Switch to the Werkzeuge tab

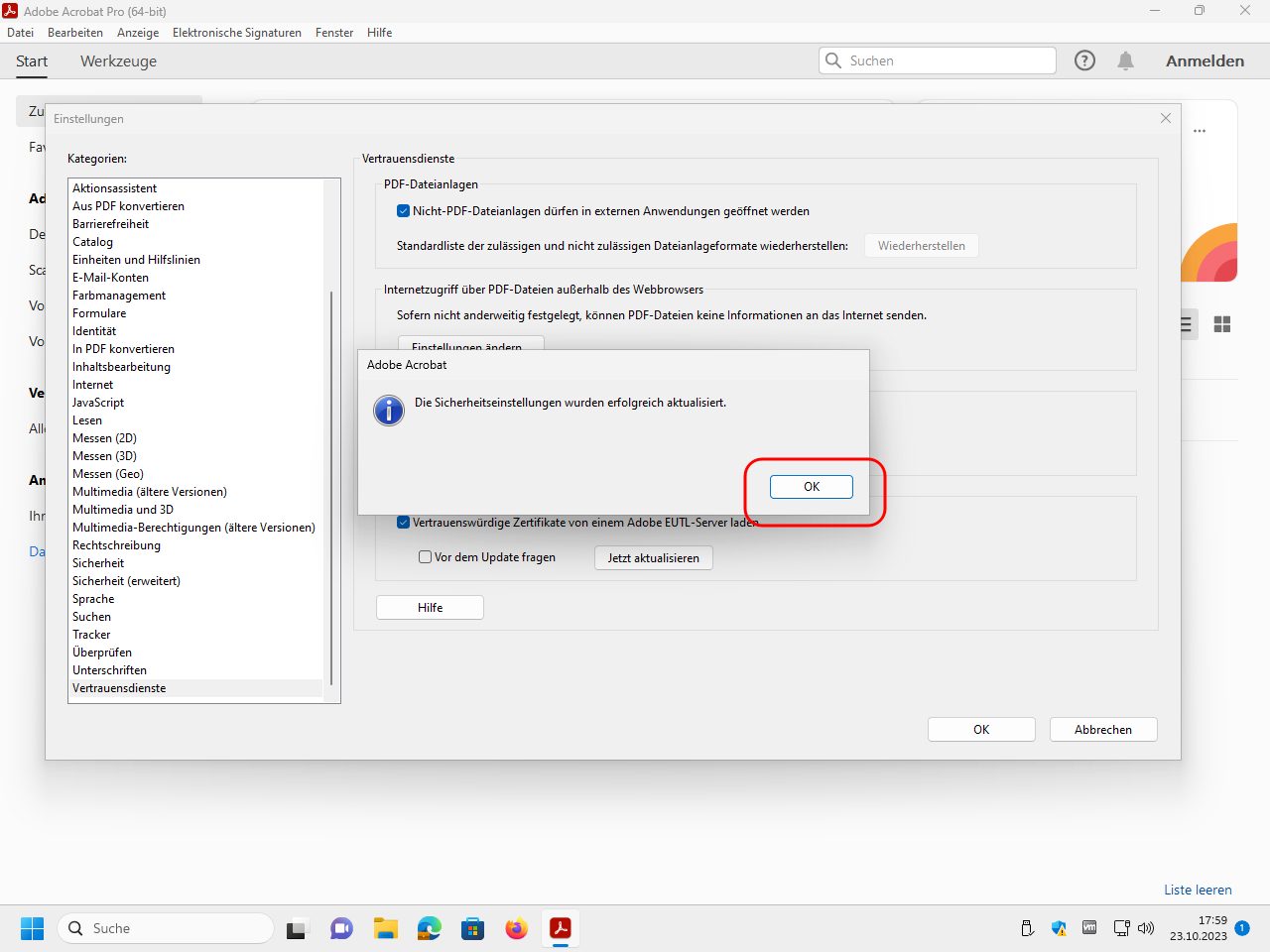(118, 61)
